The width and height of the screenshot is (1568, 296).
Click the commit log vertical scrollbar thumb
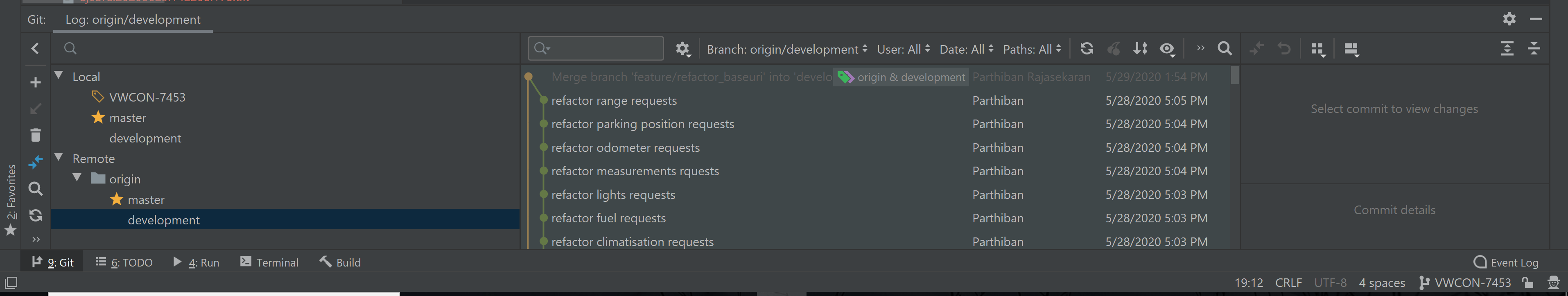pyautogui.click(x=1234, y=75)
